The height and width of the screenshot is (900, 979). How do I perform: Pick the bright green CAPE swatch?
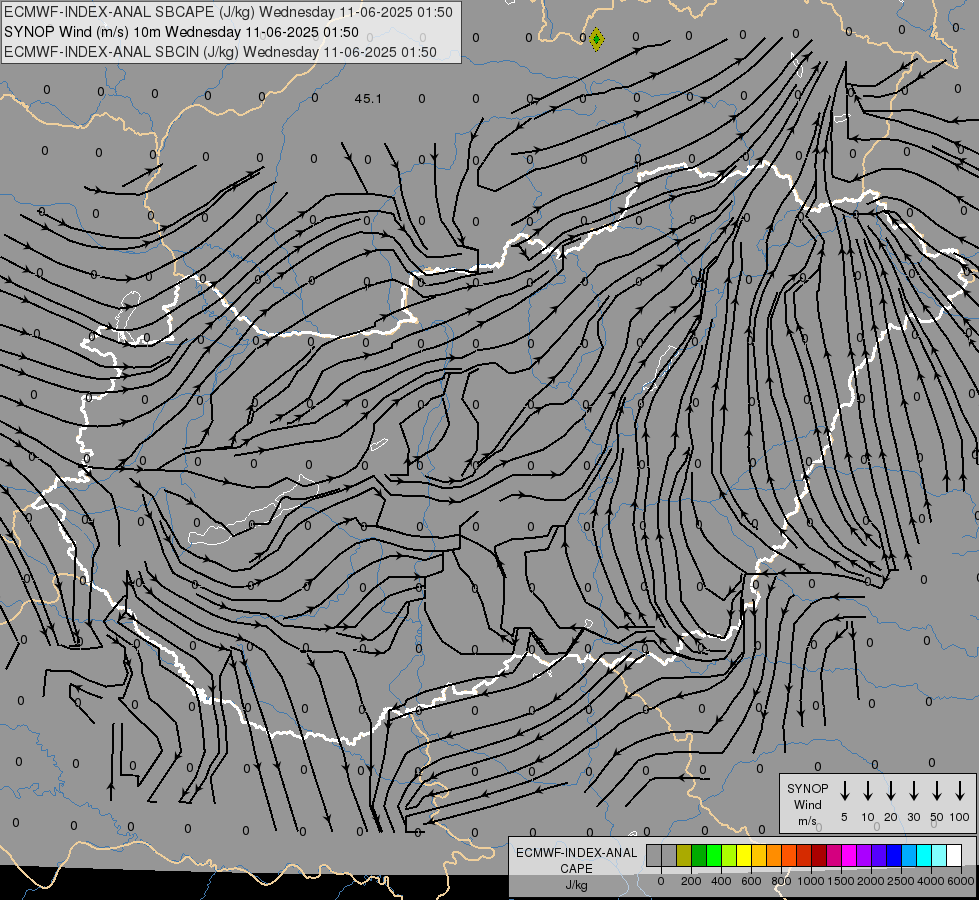[714, 855]
